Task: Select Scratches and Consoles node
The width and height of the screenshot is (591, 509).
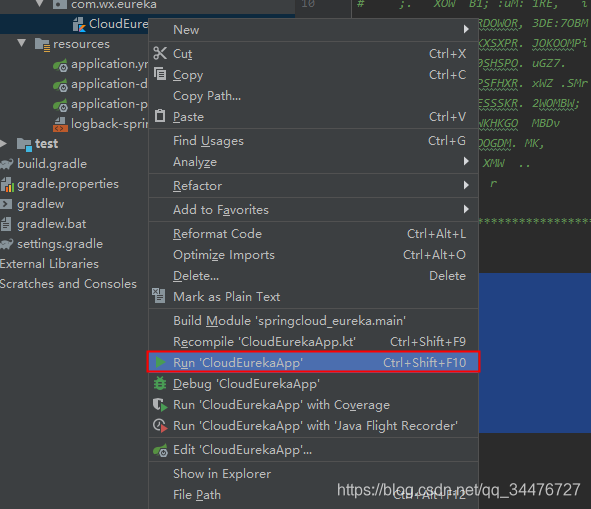Action: (68, 284)
